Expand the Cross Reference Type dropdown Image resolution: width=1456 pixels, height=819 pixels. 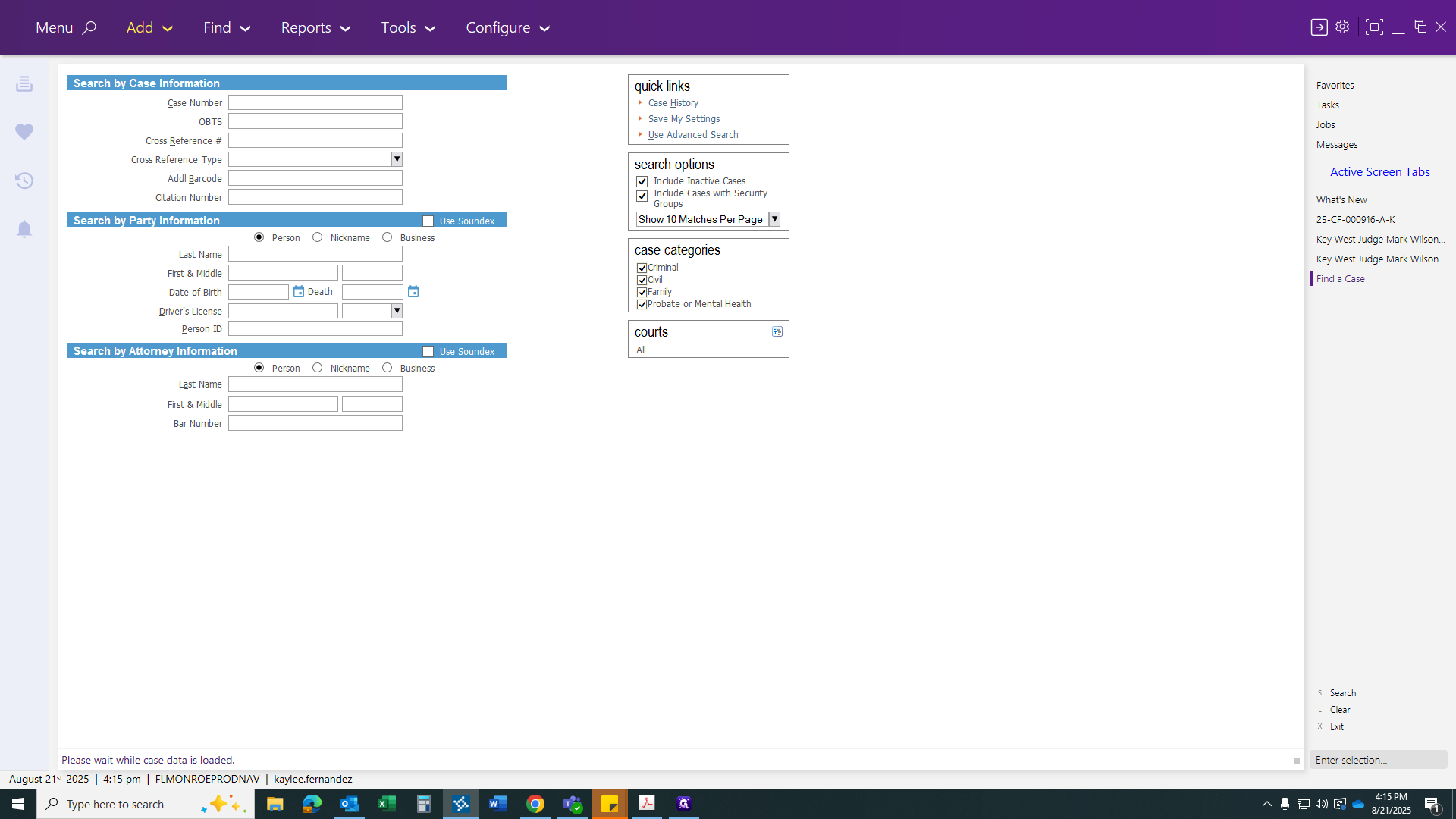397,159
